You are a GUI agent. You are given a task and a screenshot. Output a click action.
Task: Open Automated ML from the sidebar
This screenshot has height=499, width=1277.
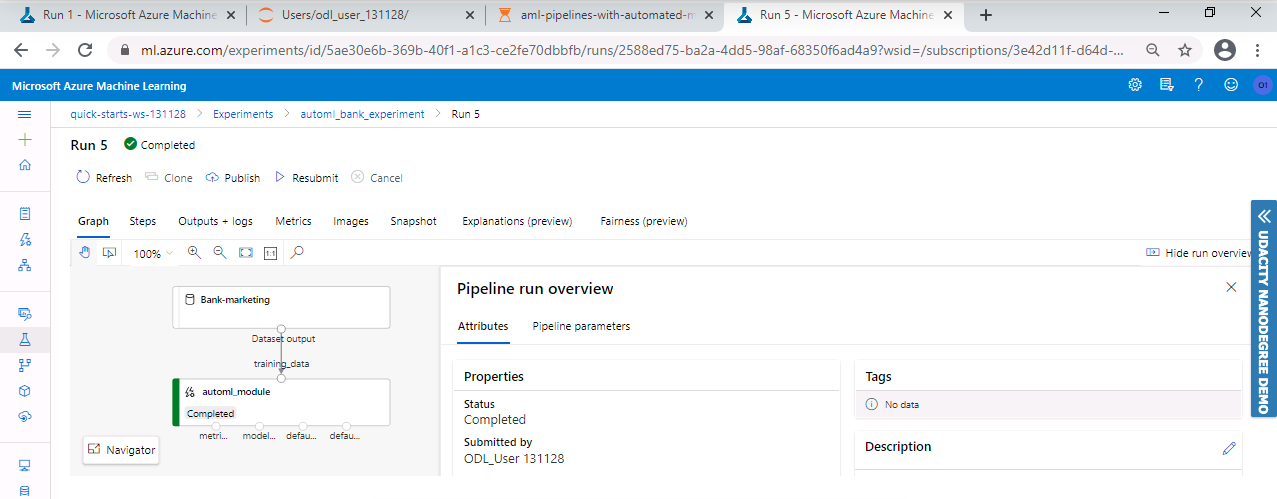[x=25, y=240]
